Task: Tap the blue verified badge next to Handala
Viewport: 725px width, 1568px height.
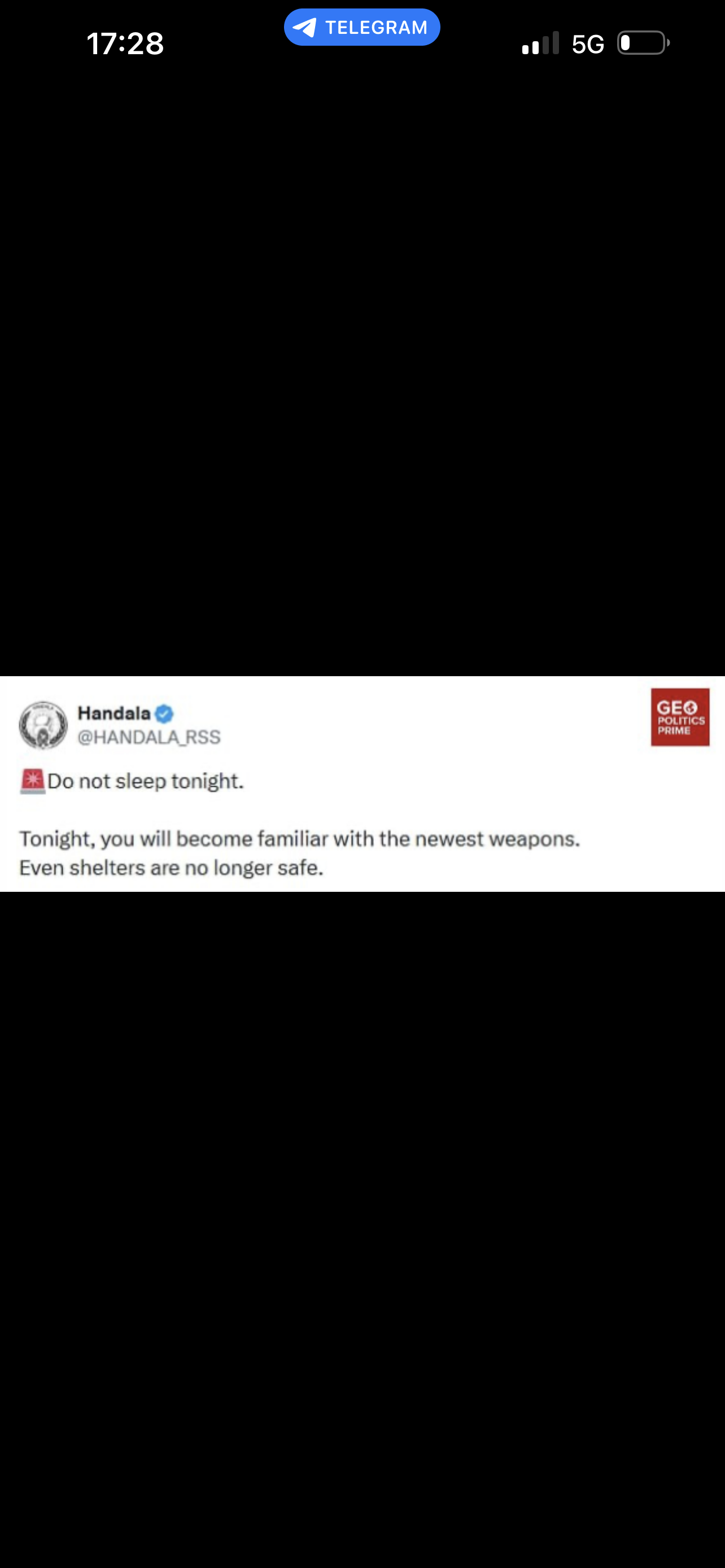Action: (164, 713)
